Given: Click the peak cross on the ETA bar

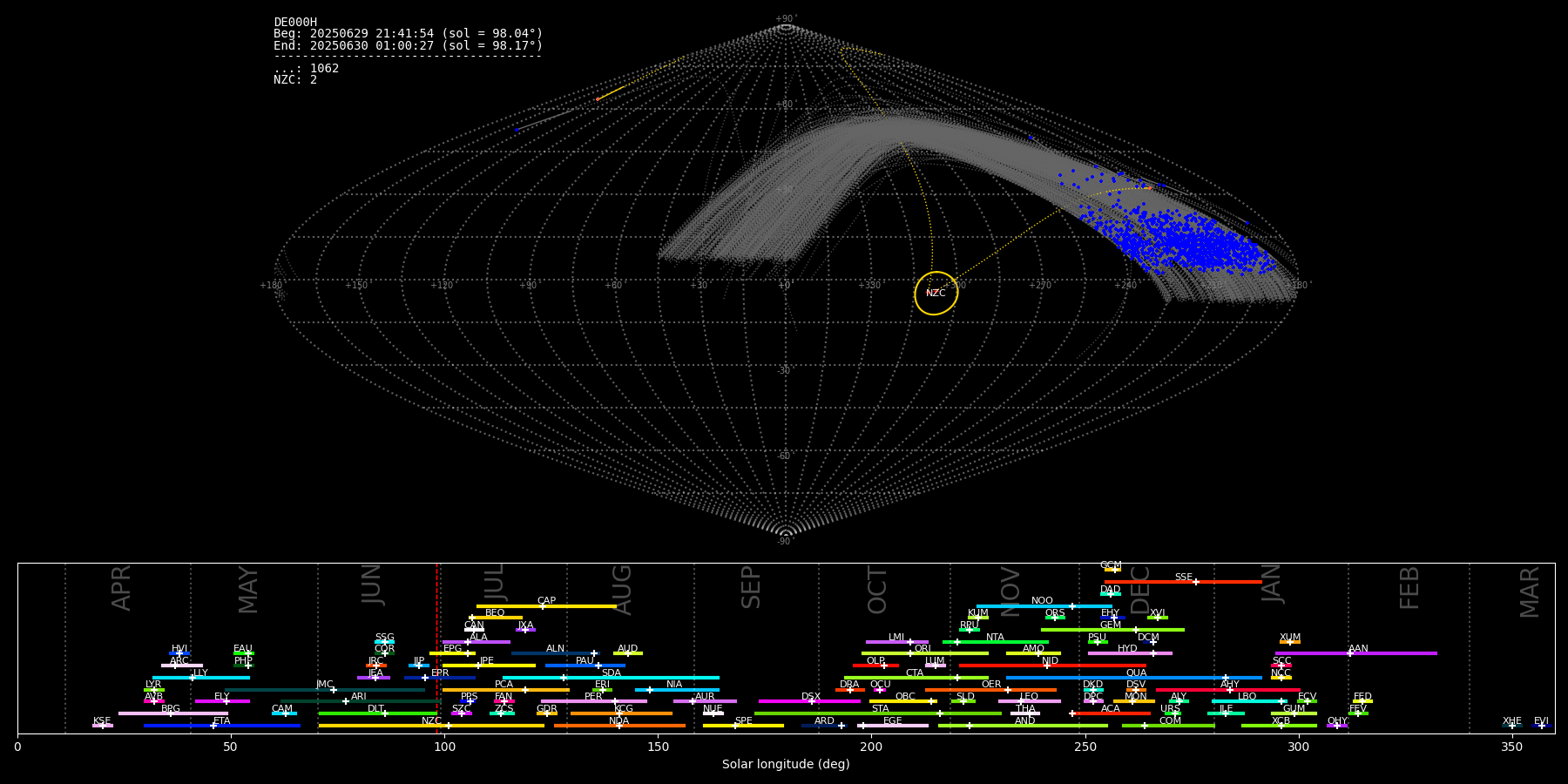Looking at the screenshot, I should click(x=213, y=726).
